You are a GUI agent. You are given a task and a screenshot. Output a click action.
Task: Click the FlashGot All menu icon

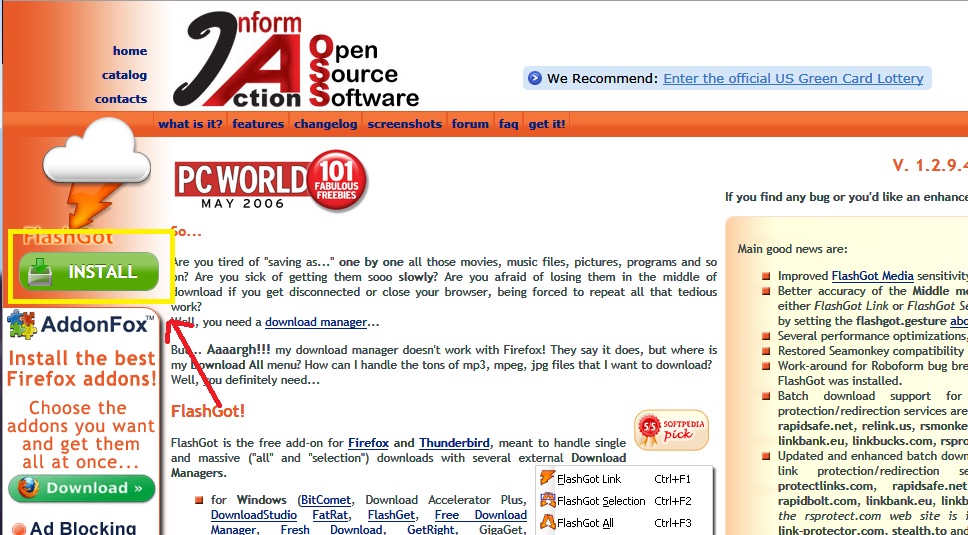point(547,522)
